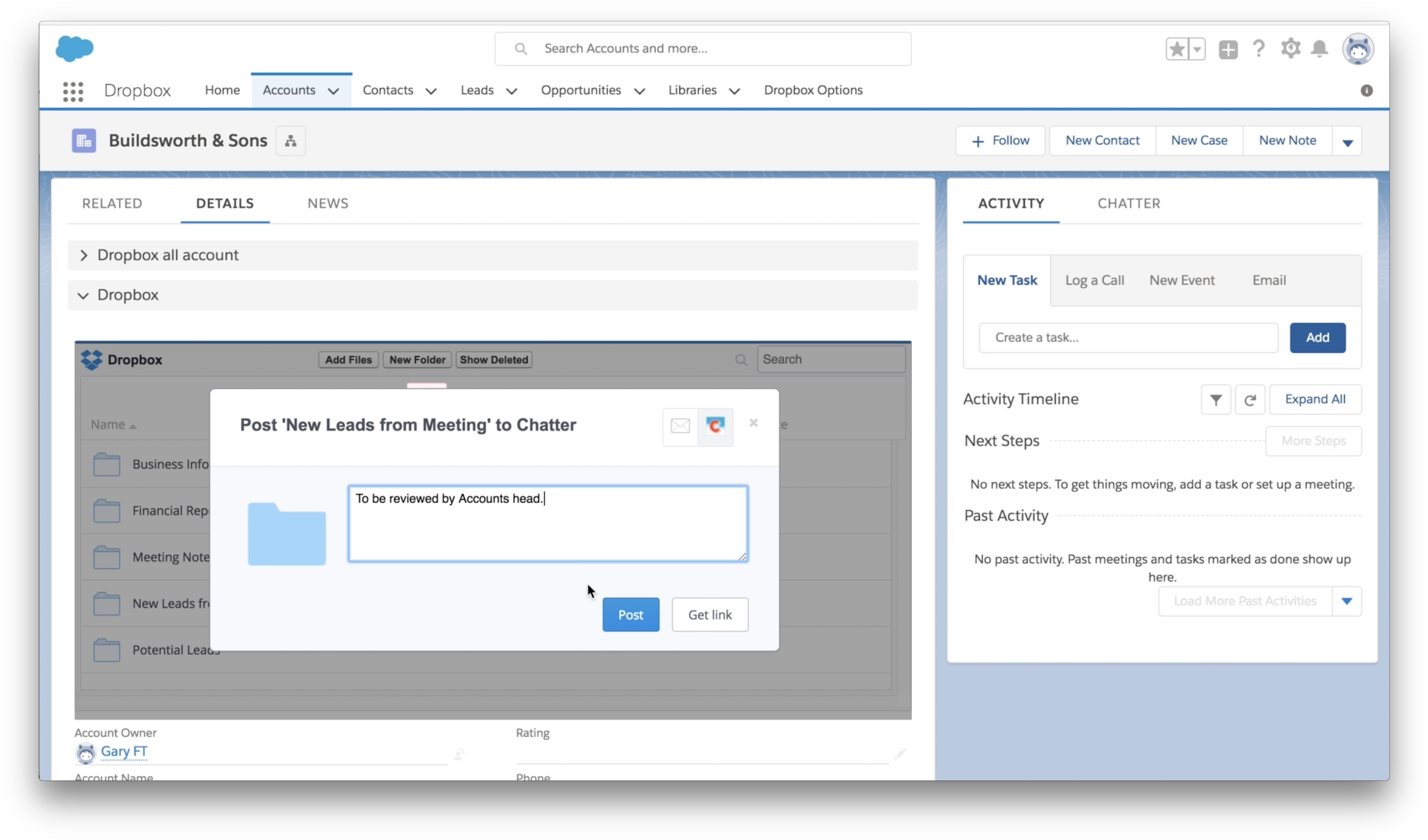Switch to the News tab
This screenshot has height=840, width=1428.
tap(328, 203)
